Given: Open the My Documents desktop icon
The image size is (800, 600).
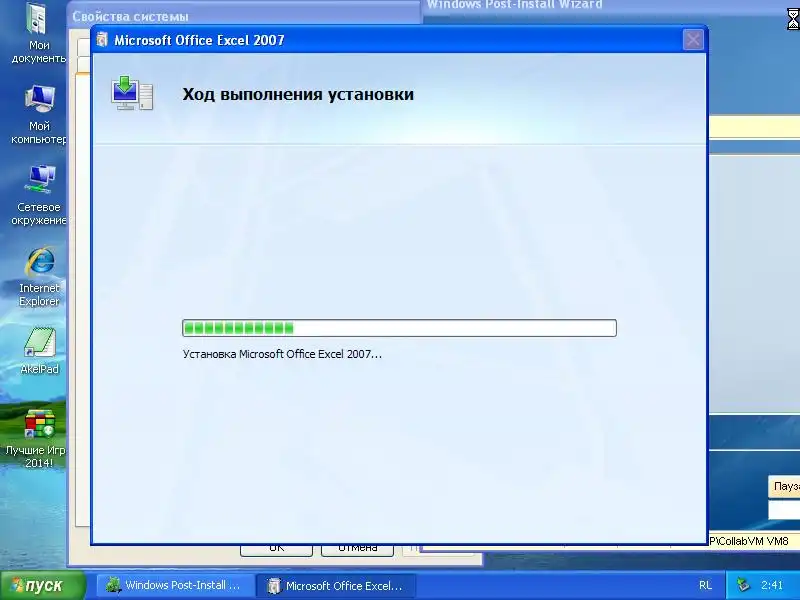Looking at the screenshot, I should [x=39, y=33].
